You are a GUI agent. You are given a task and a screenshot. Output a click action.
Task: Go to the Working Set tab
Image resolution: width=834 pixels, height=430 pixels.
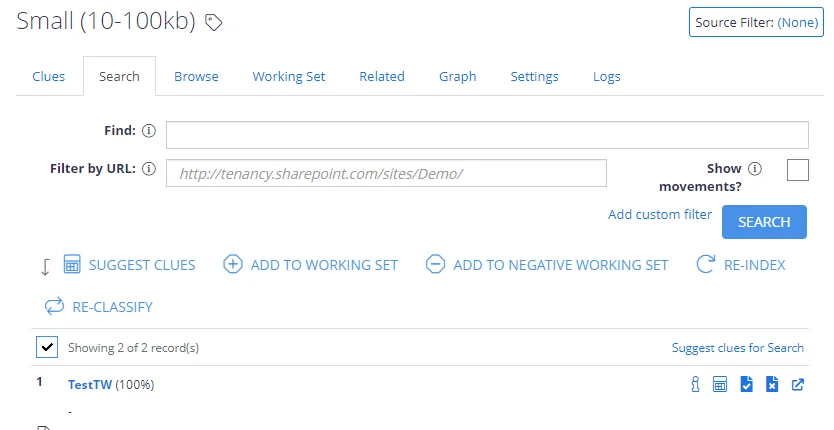[289, 77]
